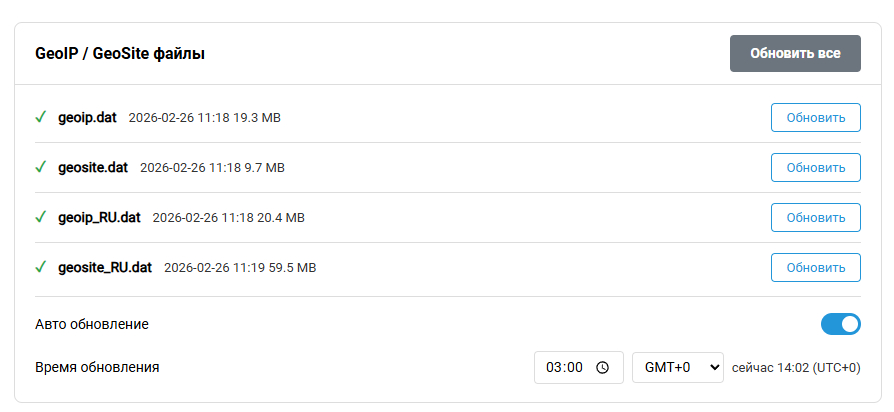
Task: Click the current time сейчас 14:02 text
Action: pos(795,367)
